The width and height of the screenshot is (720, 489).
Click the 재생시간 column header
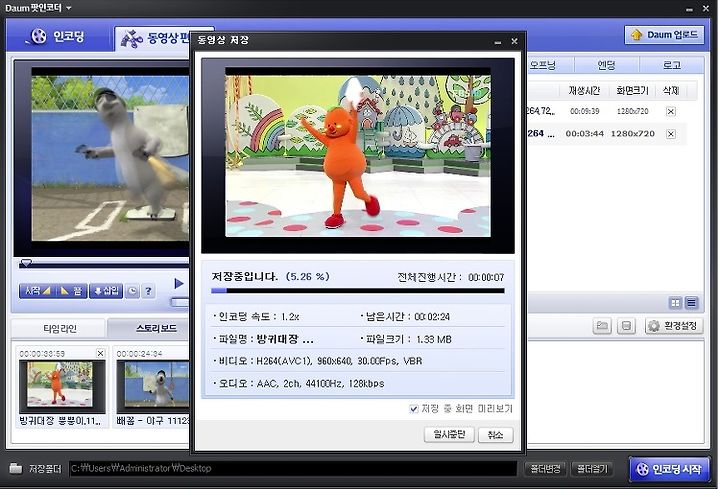[x=584, y=90]
